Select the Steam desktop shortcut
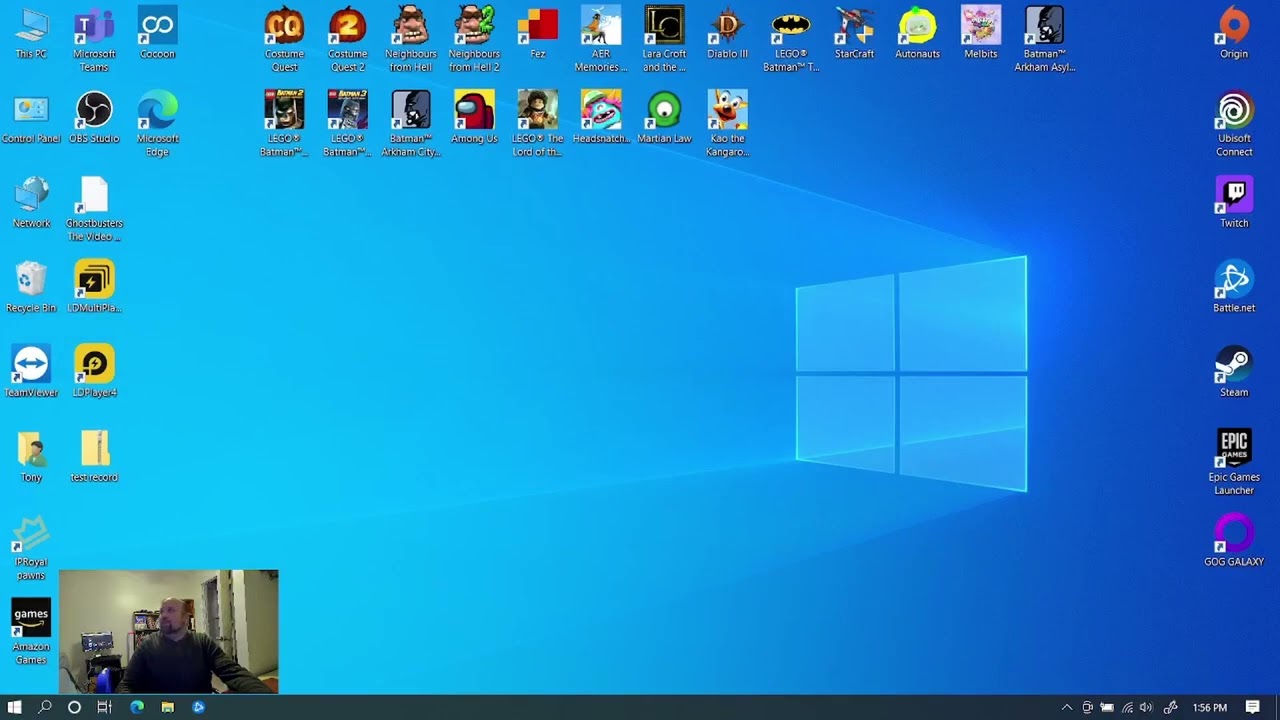 [1234, 372]
